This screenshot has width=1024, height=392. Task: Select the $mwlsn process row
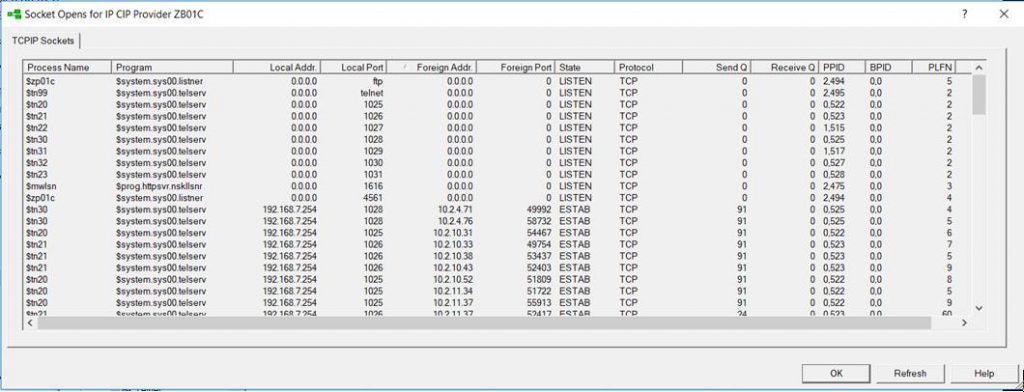pyautogui.click(x=496, y=186)
